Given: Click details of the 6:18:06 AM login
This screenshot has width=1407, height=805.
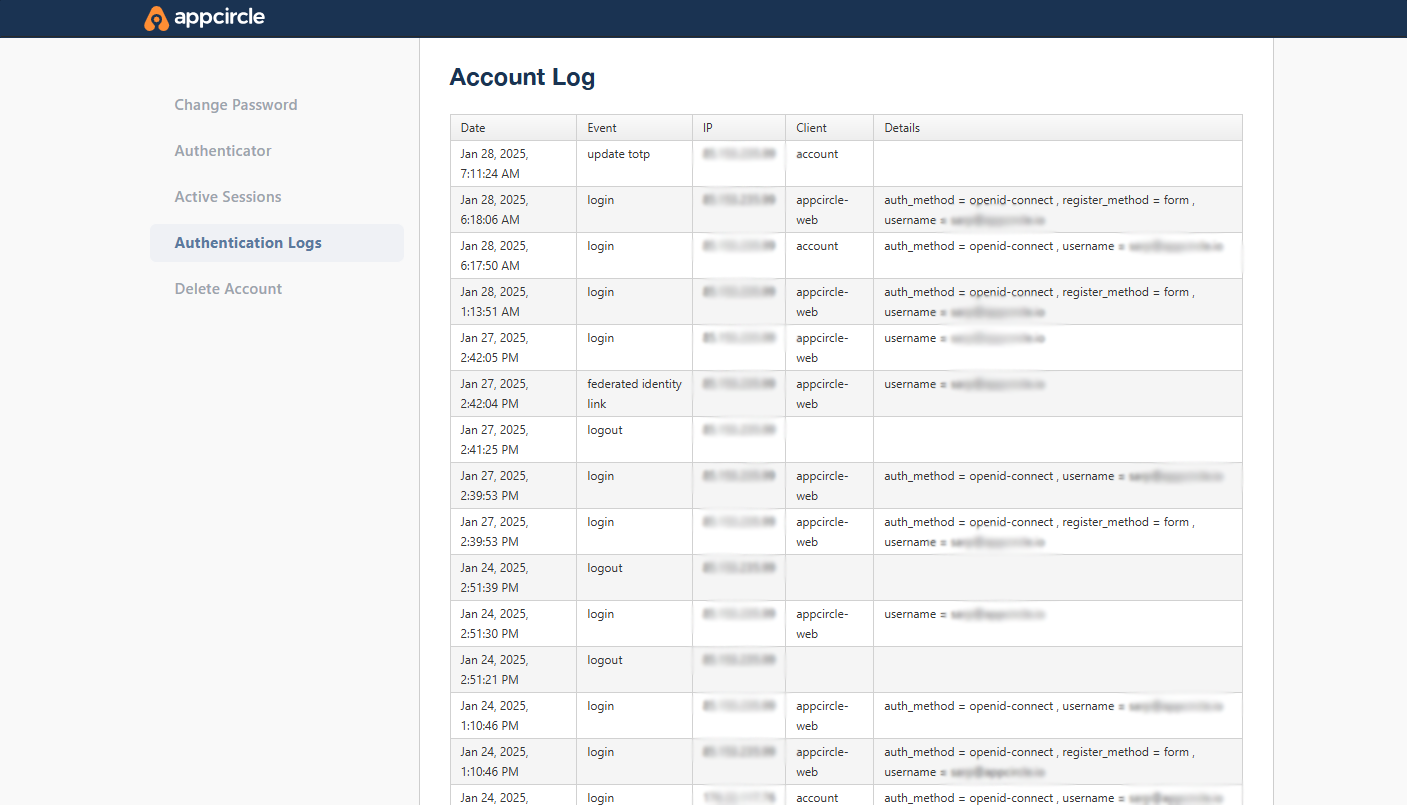Looking at the screenshot, I should [x=1040, y=210].
